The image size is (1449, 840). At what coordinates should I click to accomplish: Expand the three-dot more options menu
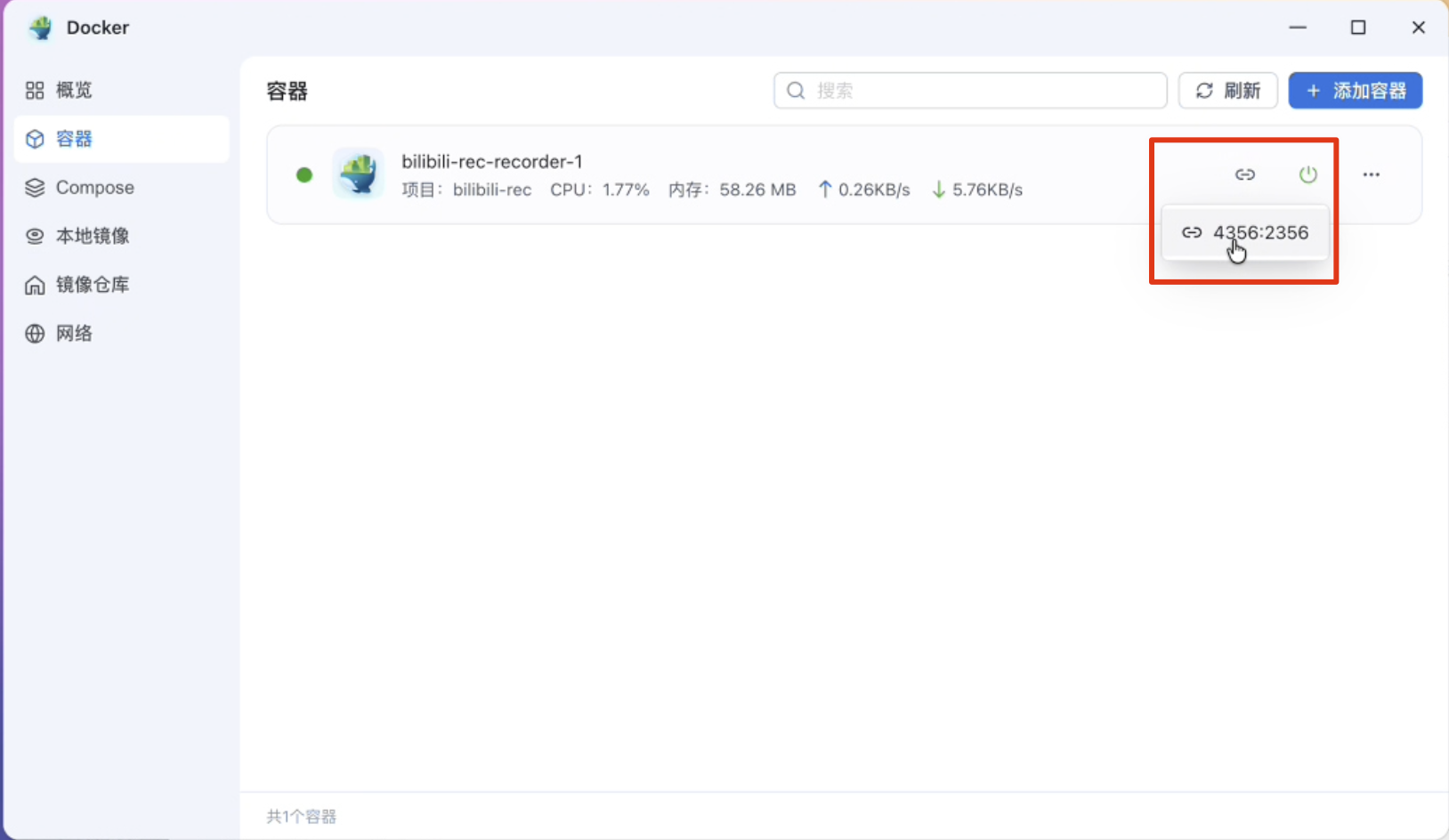coord(1371,174)
